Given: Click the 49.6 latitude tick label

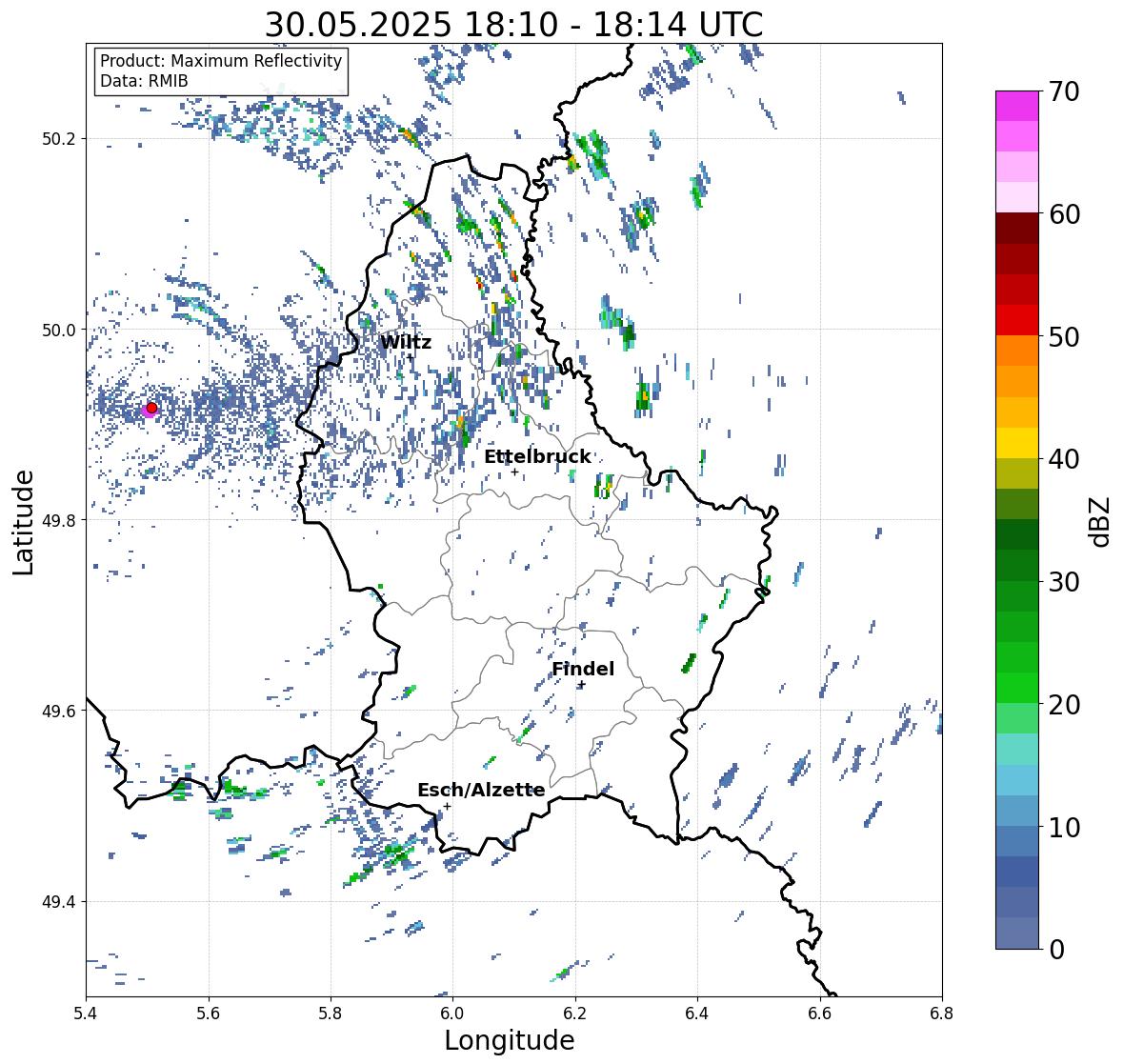Looking at the screenshot, I should click(59, 711).
